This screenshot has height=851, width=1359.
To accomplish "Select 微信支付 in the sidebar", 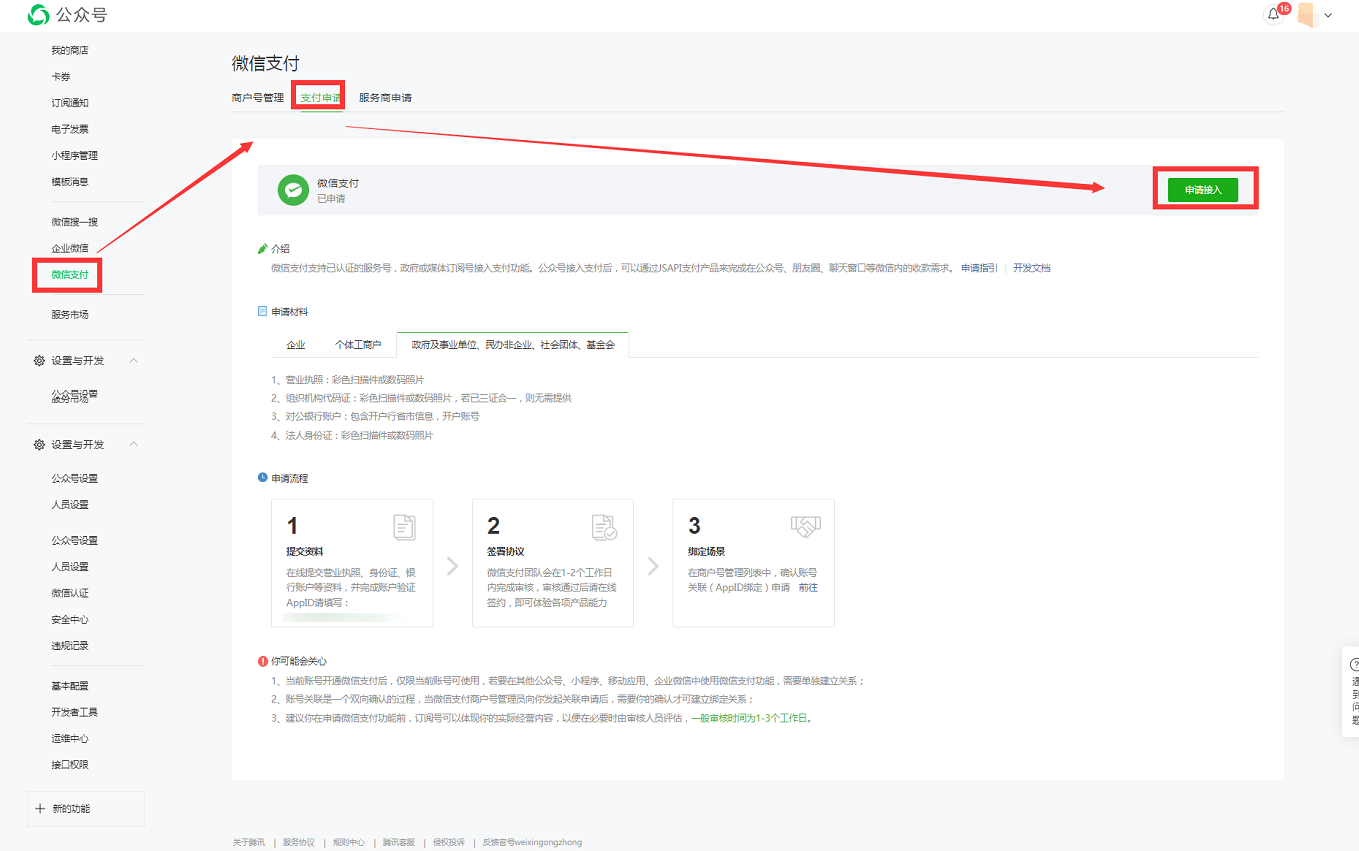I will click(70, 275).
